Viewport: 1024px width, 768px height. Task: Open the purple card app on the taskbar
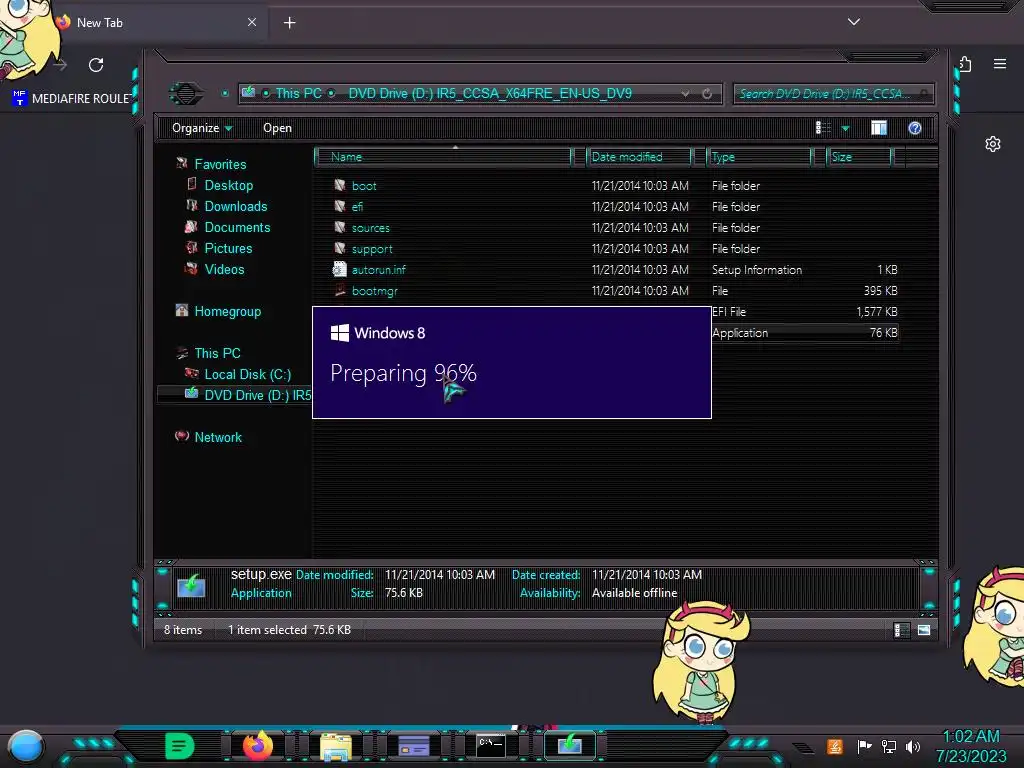click(413, 746)
